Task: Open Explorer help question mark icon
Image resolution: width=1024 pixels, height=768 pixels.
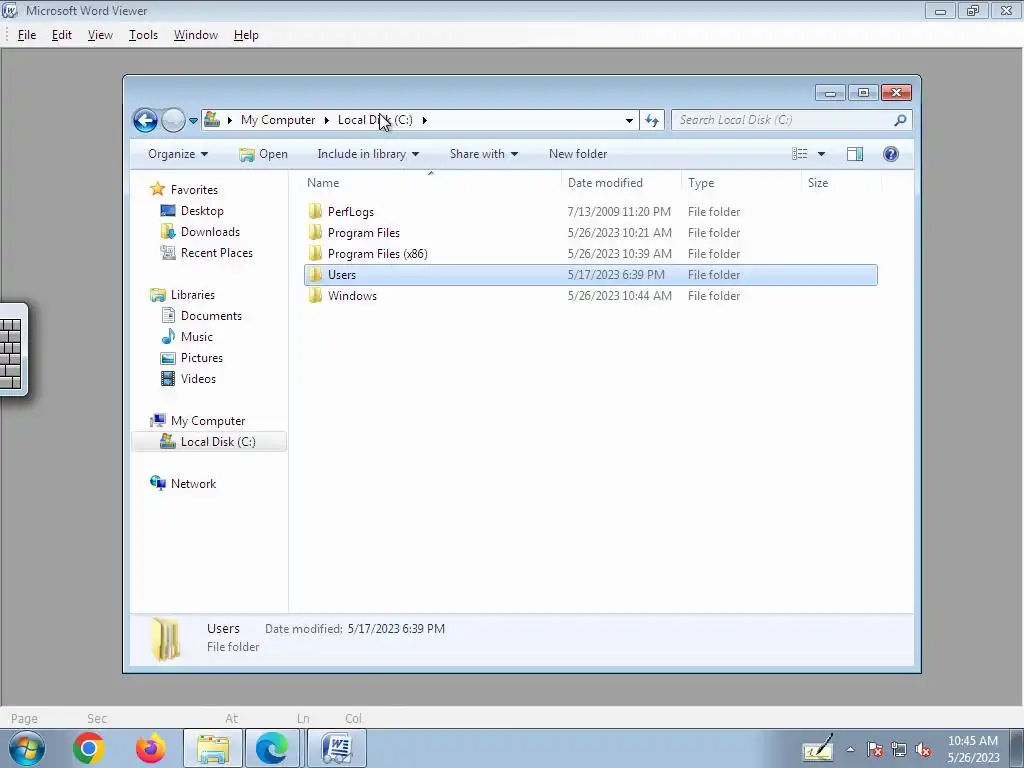Action: point(891,154)
